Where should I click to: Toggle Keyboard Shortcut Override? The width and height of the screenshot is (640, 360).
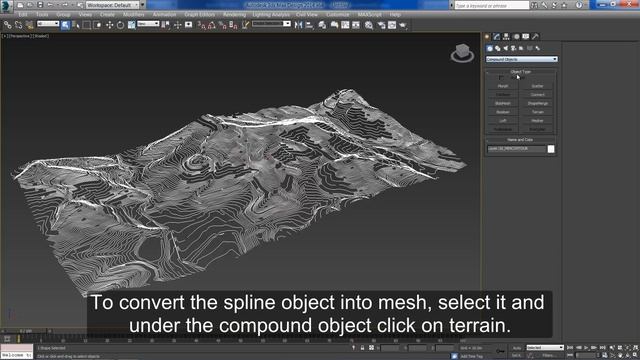pos(189,25)
